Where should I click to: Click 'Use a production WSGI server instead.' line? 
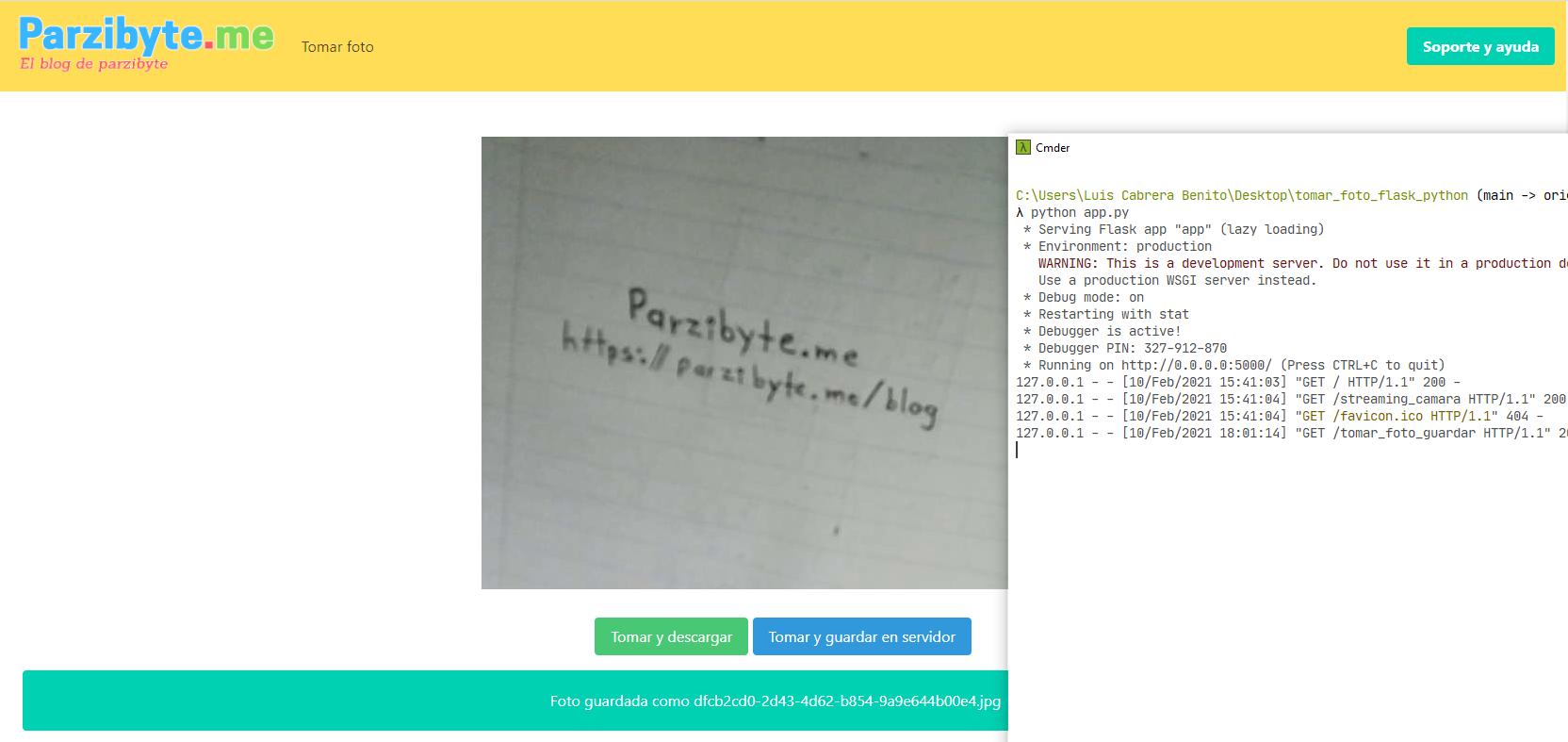tap(1177, 280)
